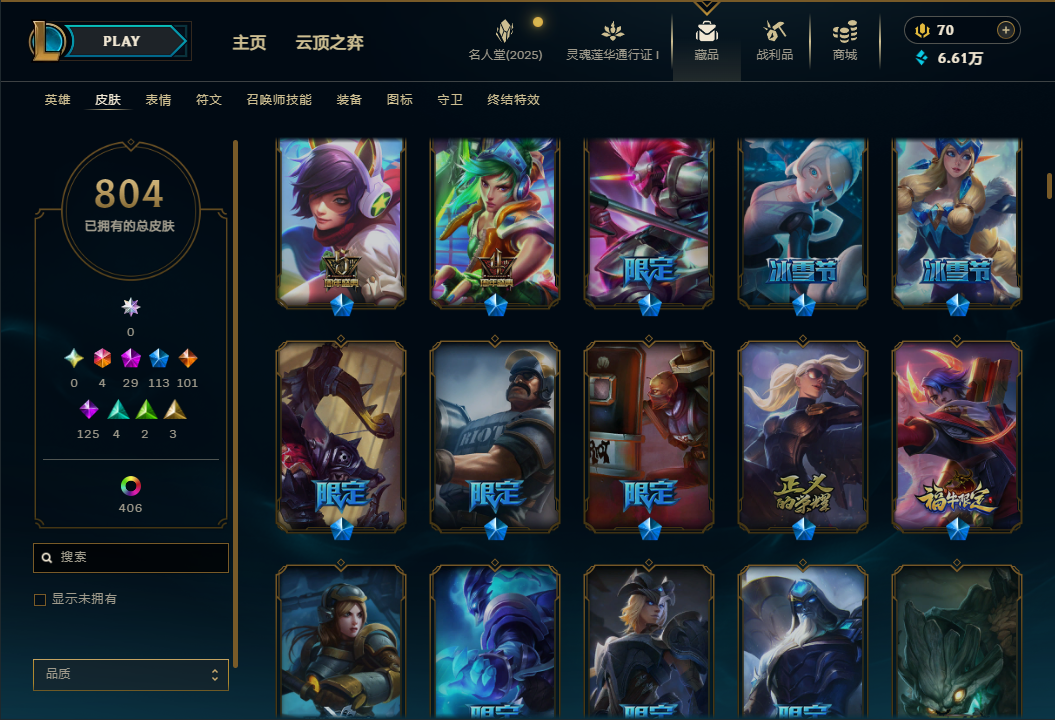Open the 灵魂莲华通行证 lotus icon
Screen dimensions: 1055x720
click(612, 31)
